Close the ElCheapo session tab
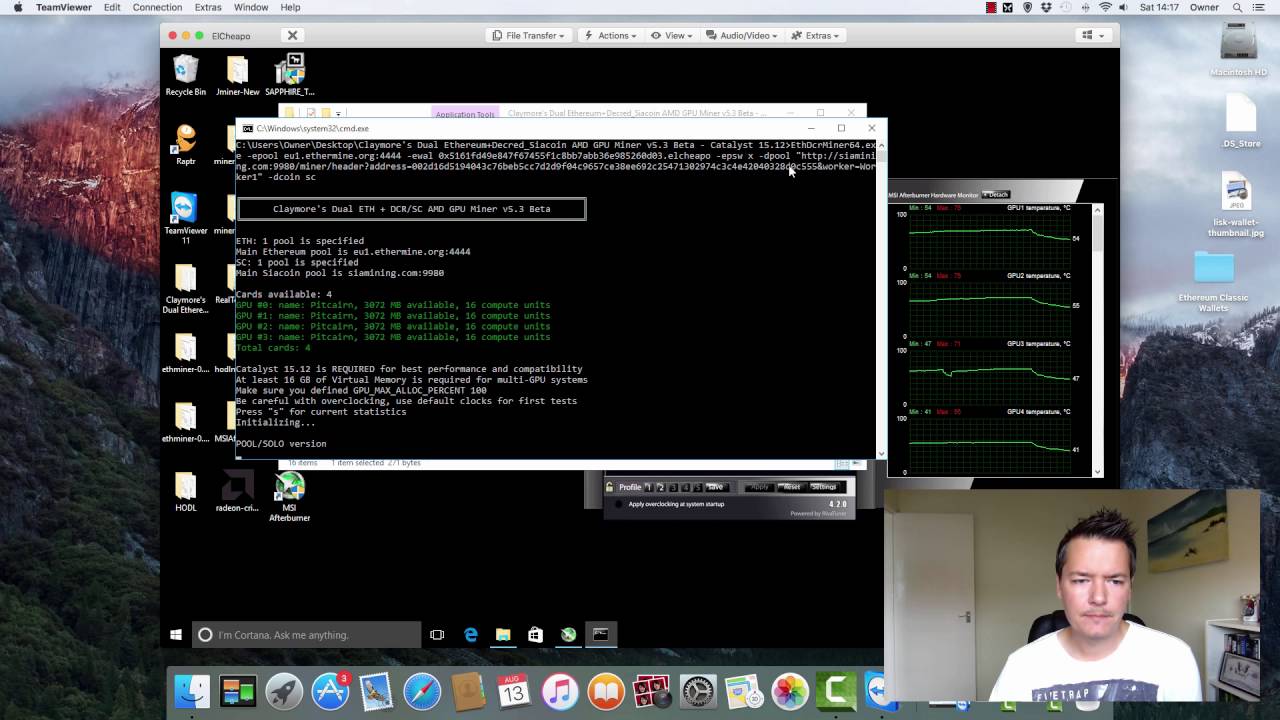Viewport: 1280px width, 720px height. tap(292, 35)
